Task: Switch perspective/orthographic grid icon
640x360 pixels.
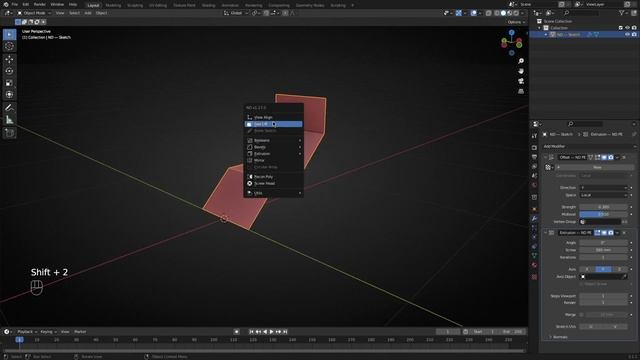Action: tap(521, 91)
